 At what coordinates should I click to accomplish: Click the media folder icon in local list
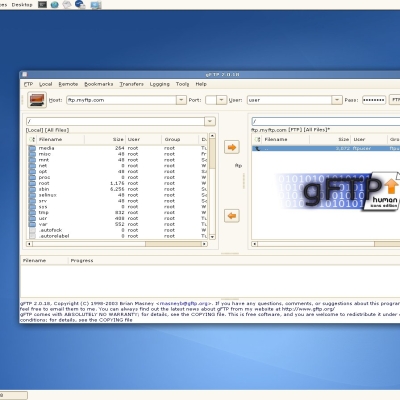(32, 148)
